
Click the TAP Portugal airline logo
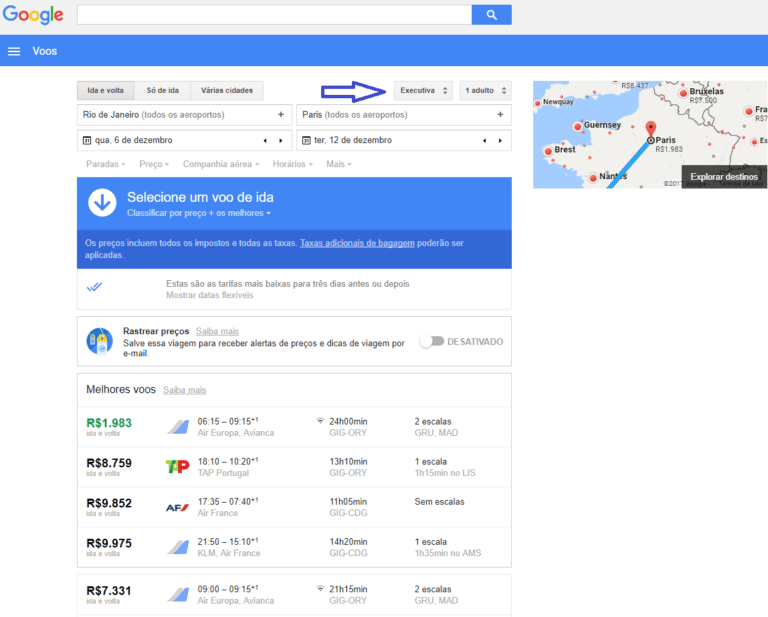[177, 465]
